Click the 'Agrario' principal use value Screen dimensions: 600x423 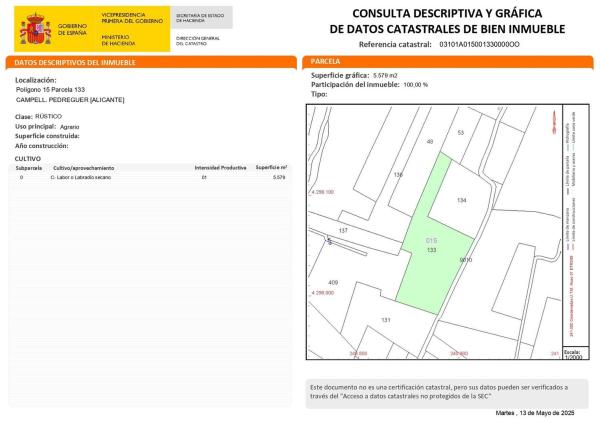(70, 127)
